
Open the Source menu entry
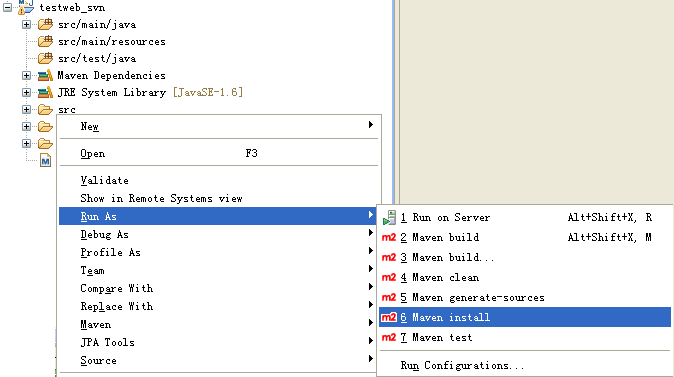(219, 361)
